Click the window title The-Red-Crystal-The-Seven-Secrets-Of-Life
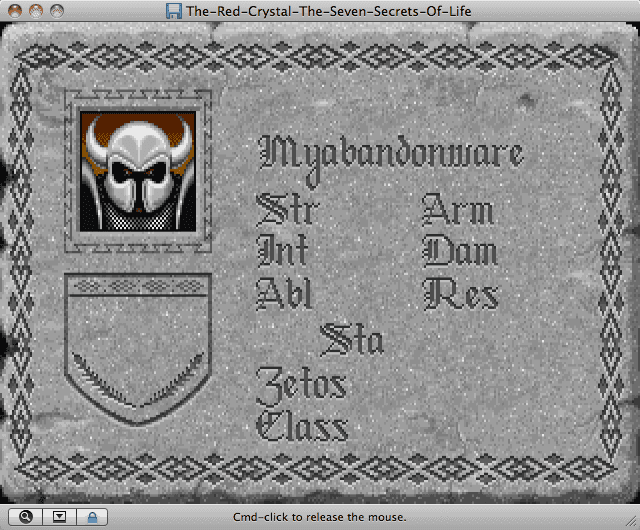The height and width of the screenshot is (530, 640). click(329, 11)
